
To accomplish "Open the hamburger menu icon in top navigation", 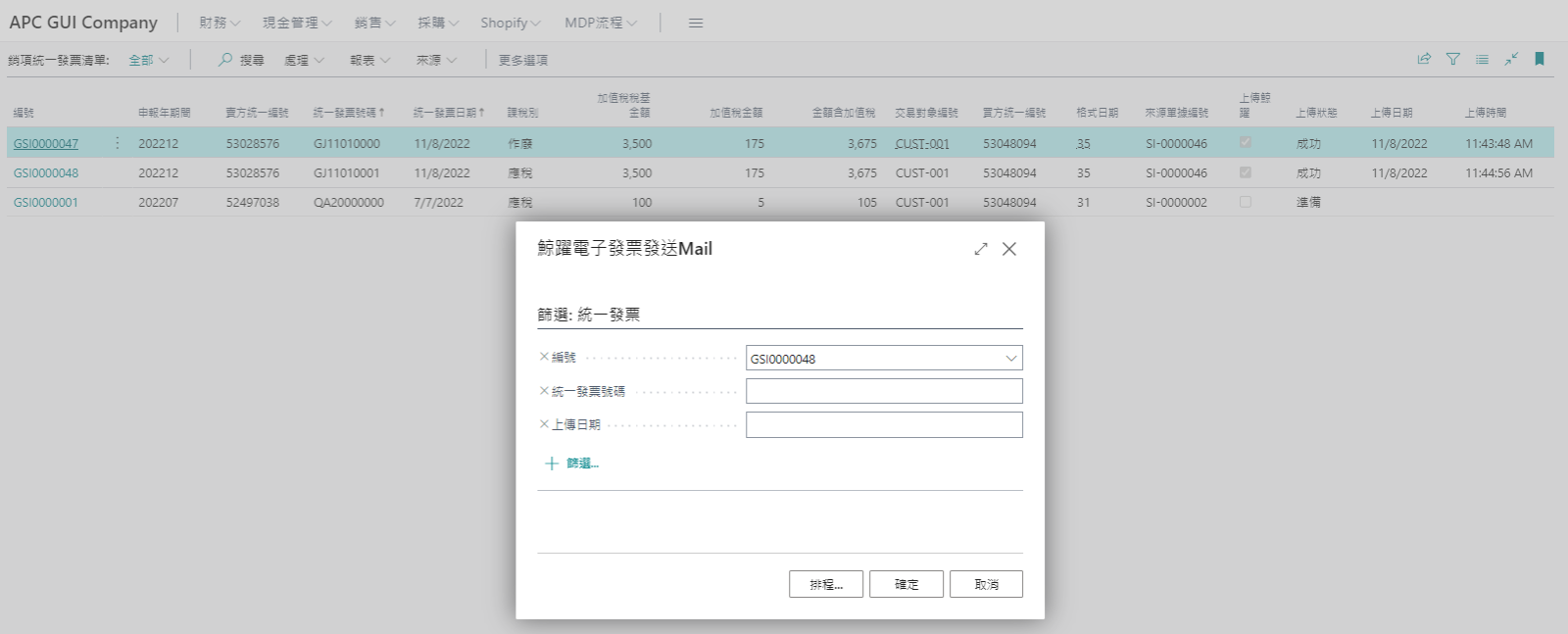I will 696,23.
